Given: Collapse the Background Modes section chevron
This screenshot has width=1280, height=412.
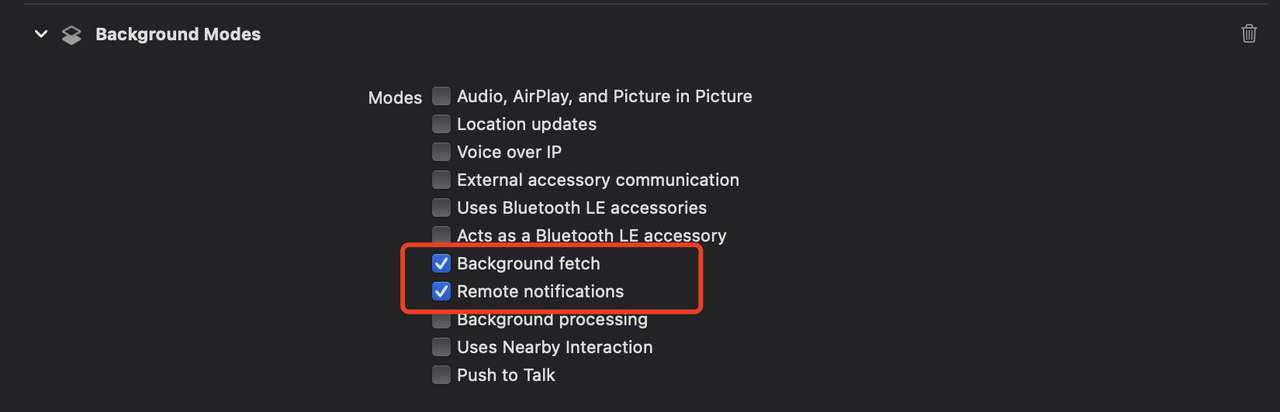Looking at the screenshot, I should [41, 34].
